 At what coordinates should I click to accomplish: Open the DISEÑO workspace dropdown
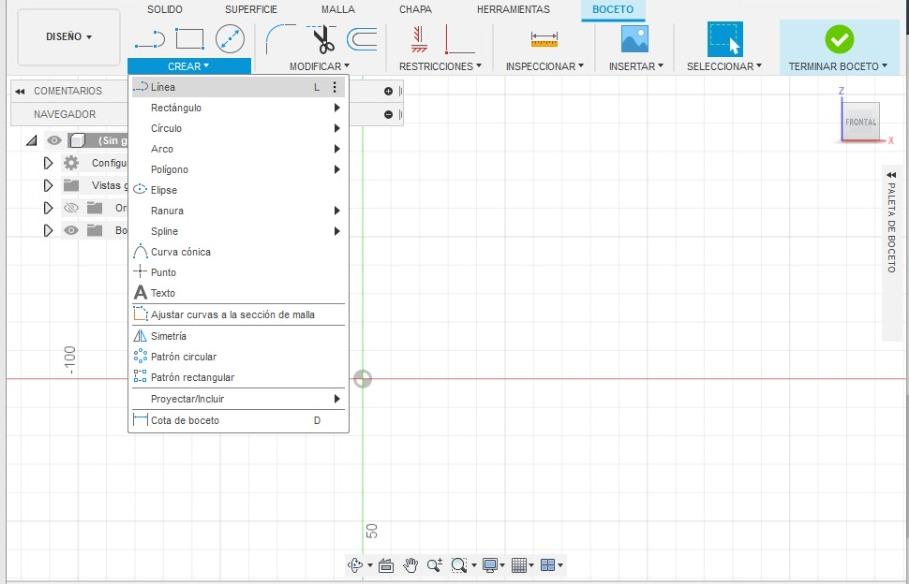69,37
